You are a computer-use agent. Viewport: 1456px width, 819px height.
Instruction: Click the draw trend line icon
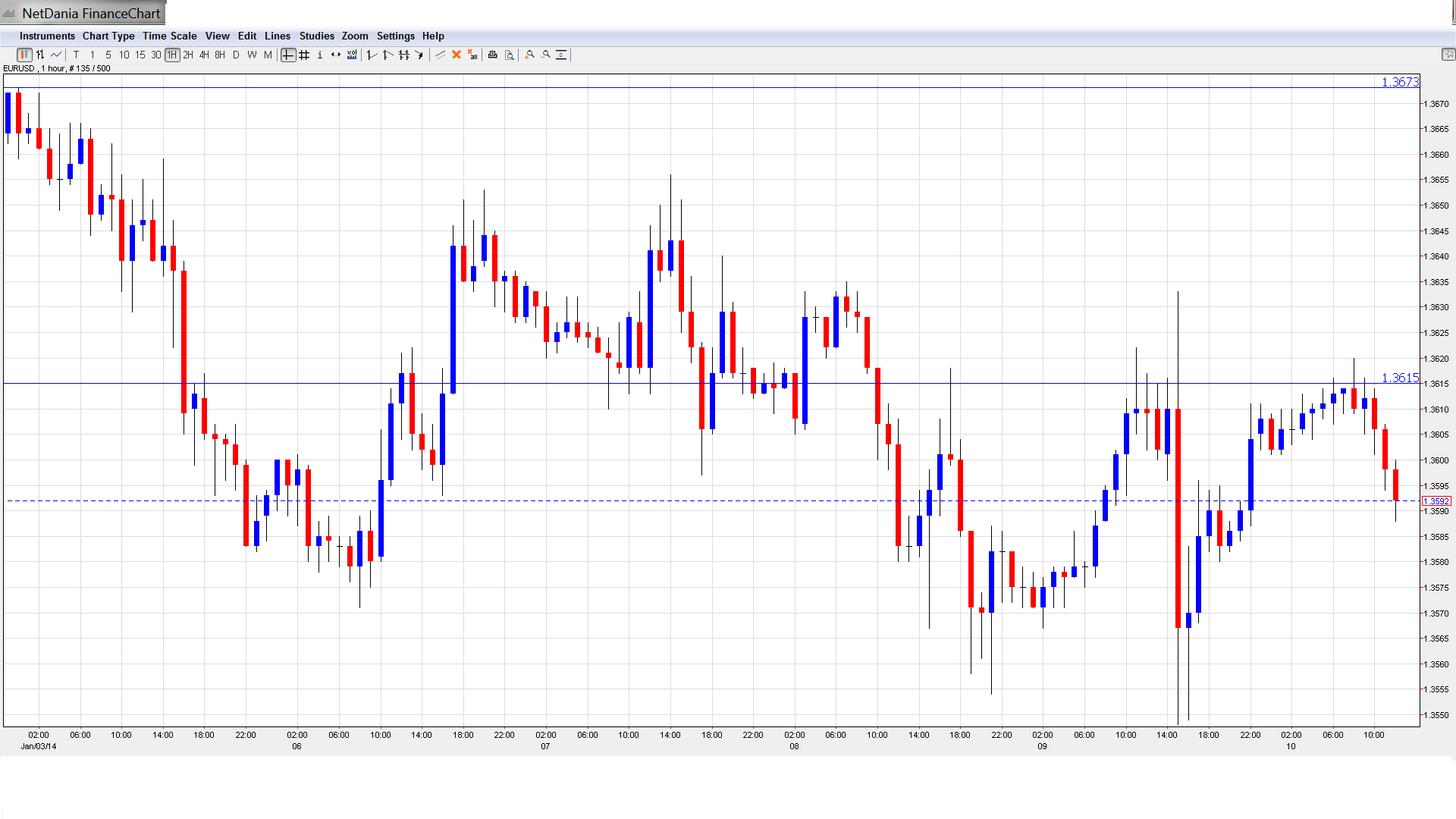coord(440,55)
